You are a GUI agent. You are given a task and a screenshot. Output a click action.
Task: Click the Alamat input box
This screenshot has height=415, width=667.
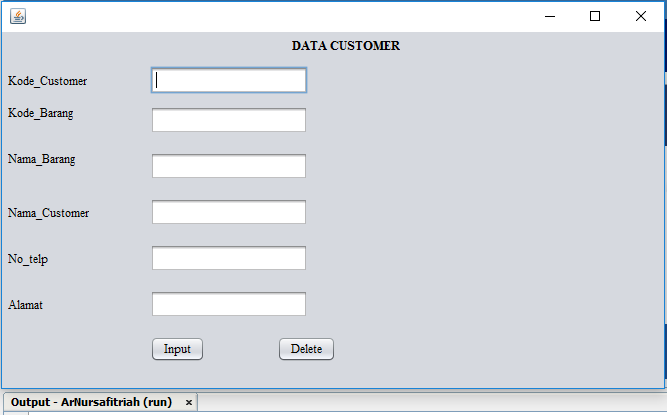[x=229, y=304]
